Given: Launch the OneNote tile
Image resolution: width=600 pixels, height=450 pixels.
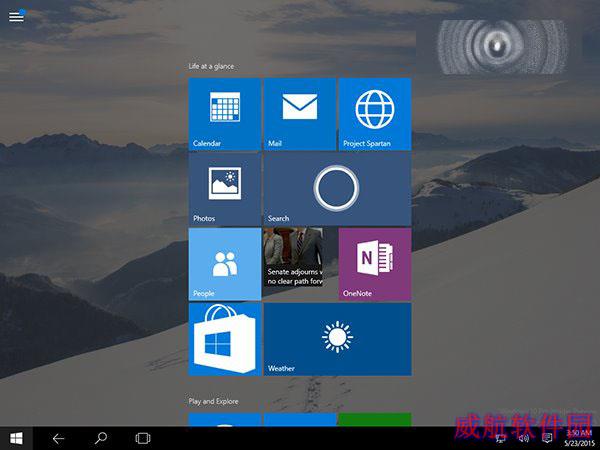Looking at the screenshot, I should [375, 264].
